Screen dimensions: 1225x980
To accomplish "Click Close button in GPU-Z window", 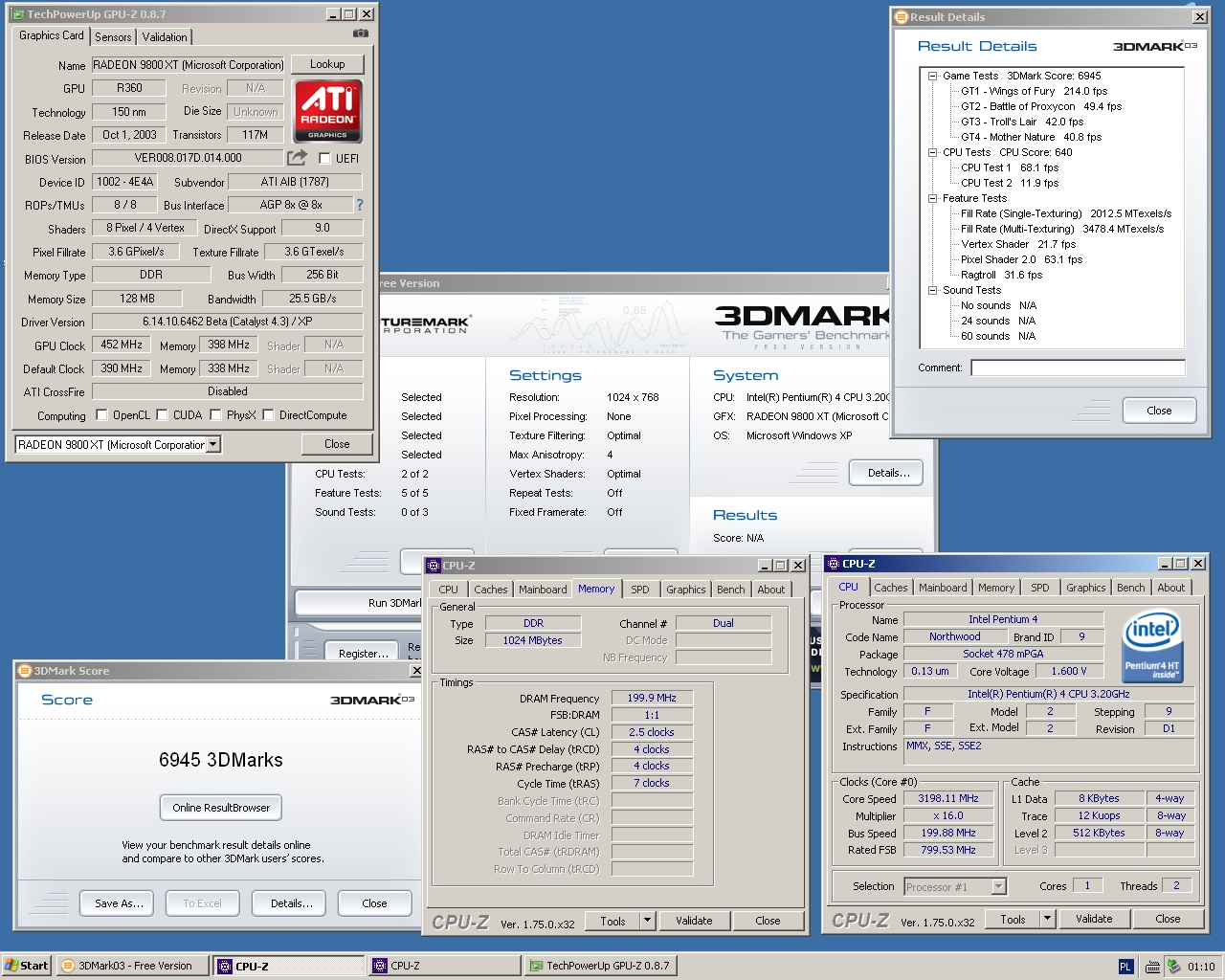I will tap(337, 444).
